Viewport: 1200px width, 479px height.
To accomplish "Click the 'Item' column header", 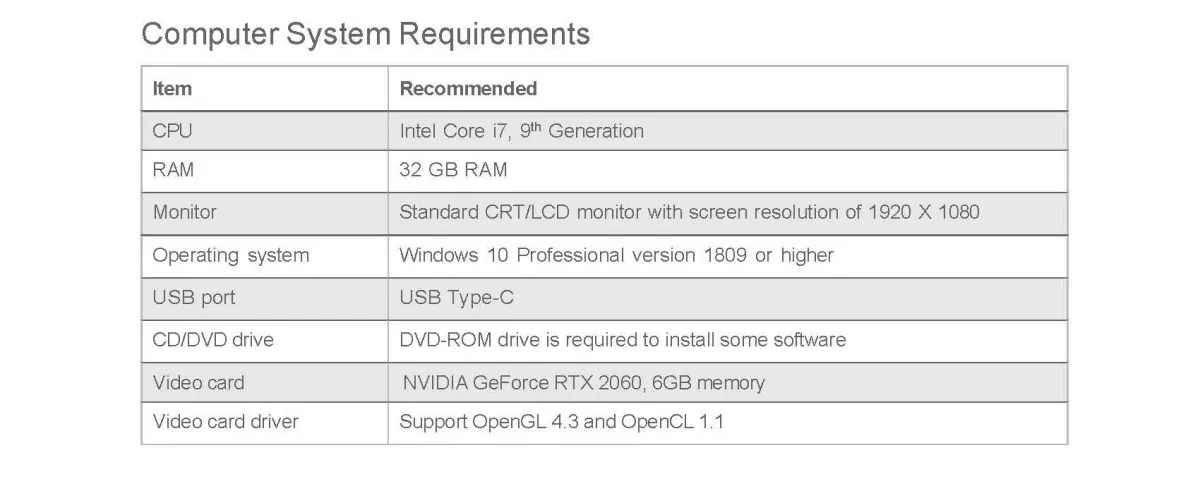I will [x=172, y=88].
